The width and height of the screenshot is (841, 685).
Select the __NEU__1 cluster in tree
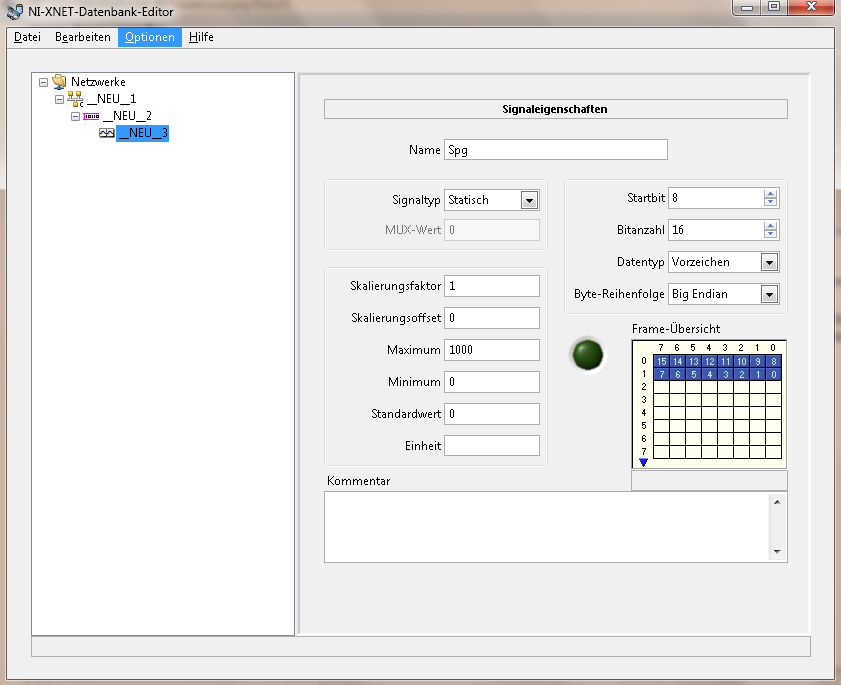point(111,99)
